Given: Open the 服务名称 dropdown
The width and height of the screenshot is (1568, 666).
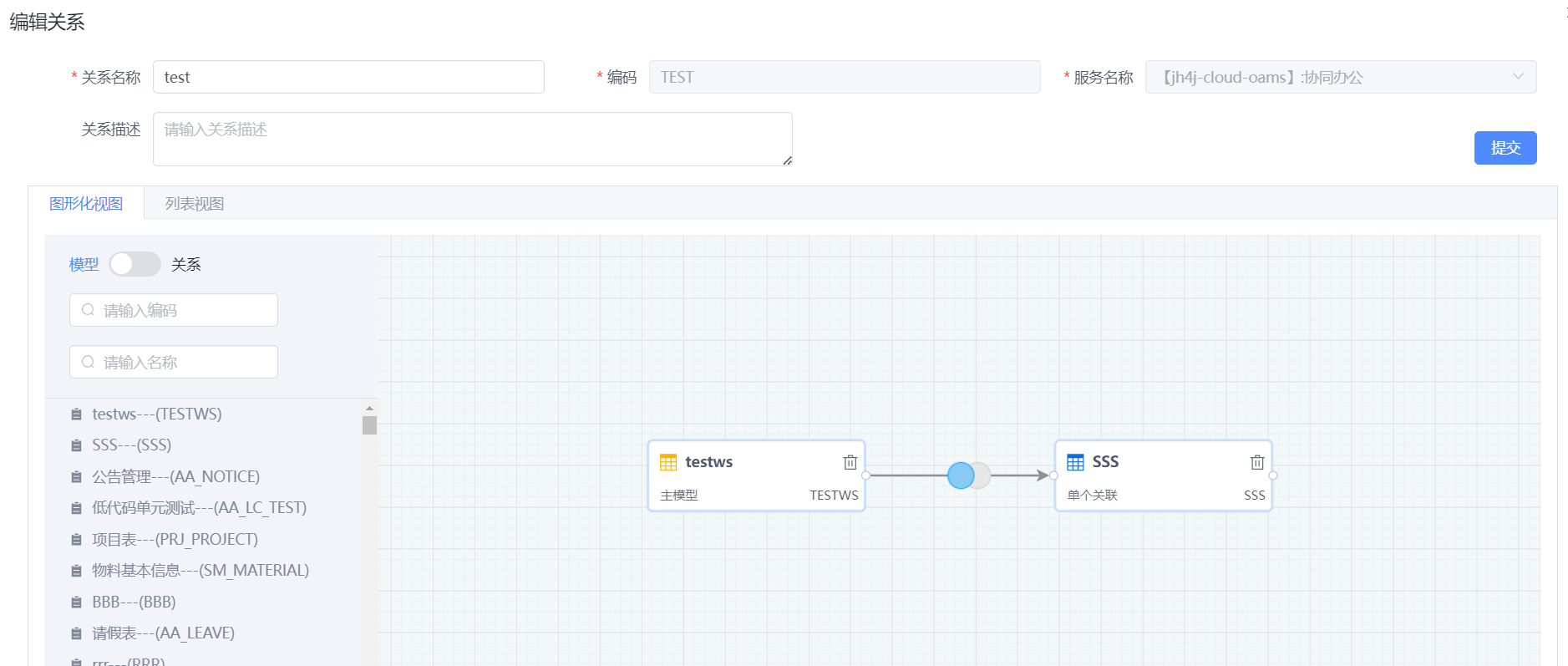Looking at the screenshot, I should click(1340, 77).
